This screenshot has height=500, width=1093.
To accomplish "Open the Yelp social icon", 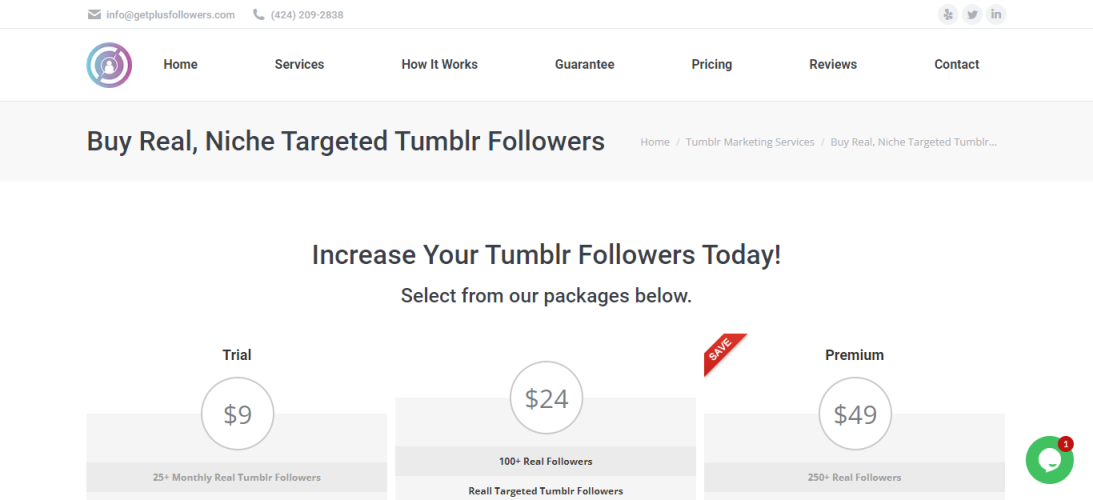I will [x=948, y=14].
